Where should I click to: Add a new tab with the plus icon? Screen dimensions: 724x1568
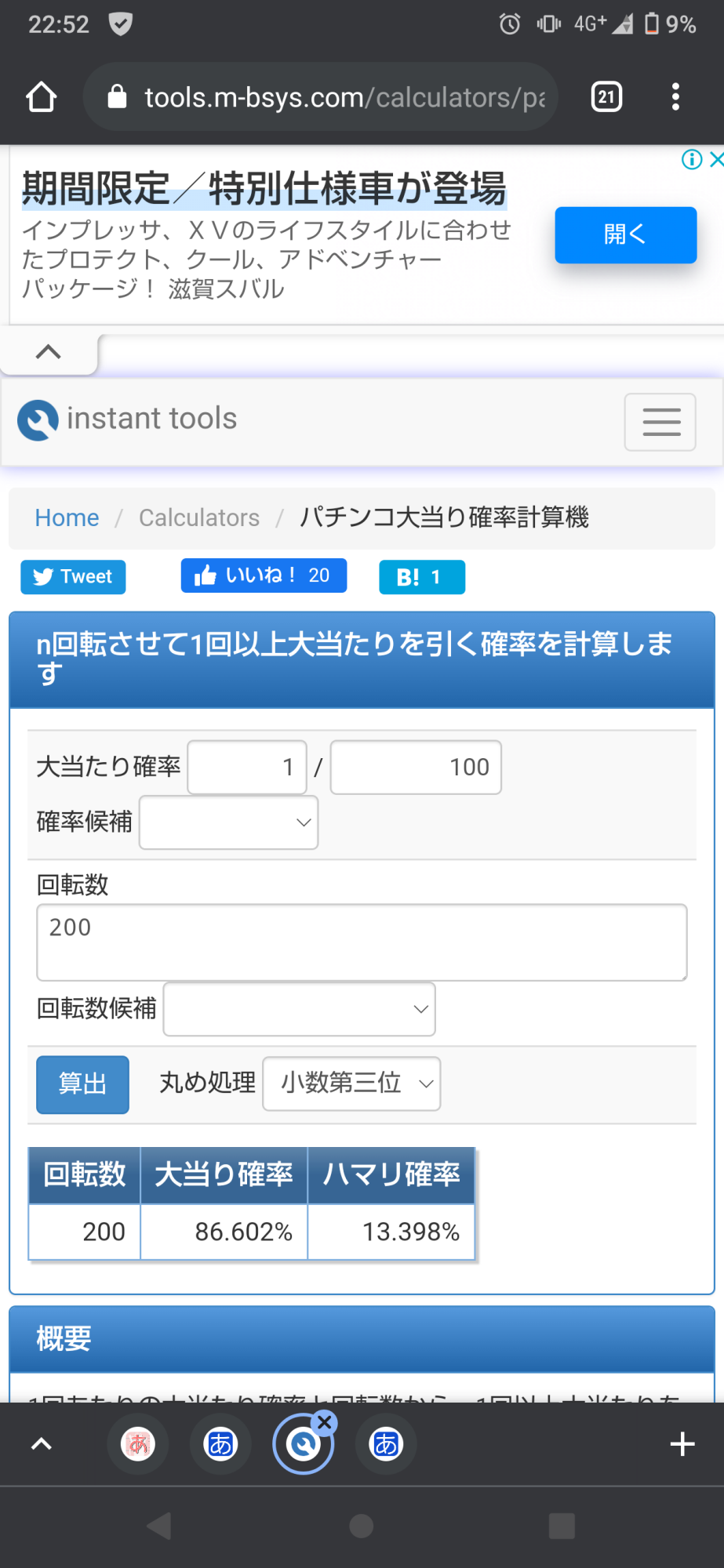(x=682, y=1444)
